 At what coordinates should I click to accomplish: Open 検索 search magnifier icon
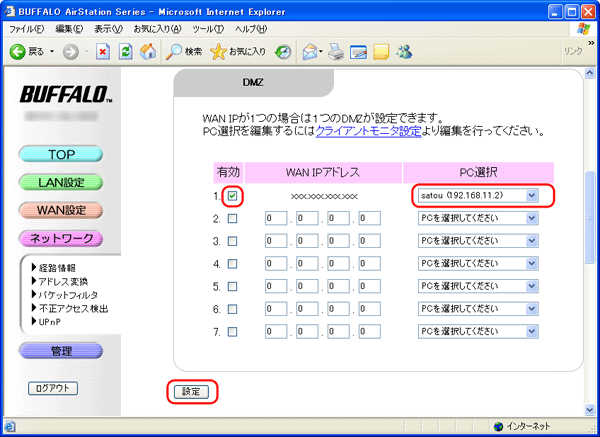point(184,52)
